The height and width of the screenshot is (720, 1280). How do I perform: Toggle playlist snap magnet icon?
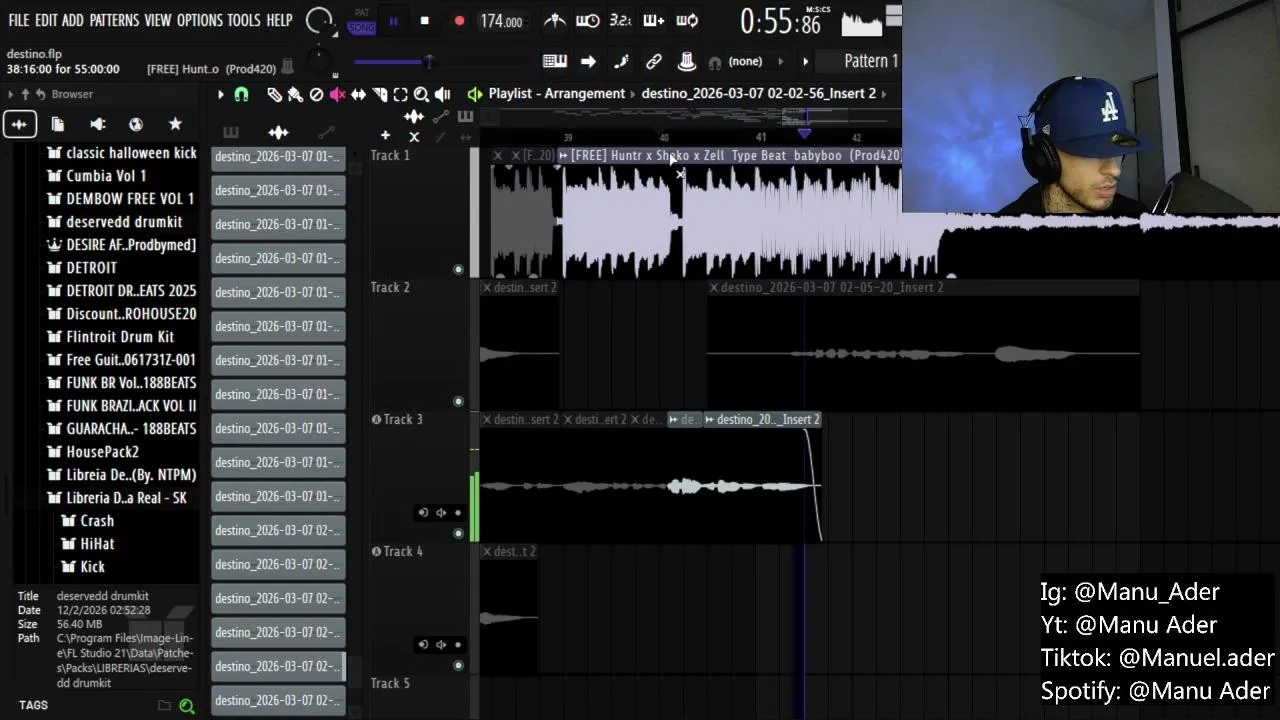click(241, 94)
